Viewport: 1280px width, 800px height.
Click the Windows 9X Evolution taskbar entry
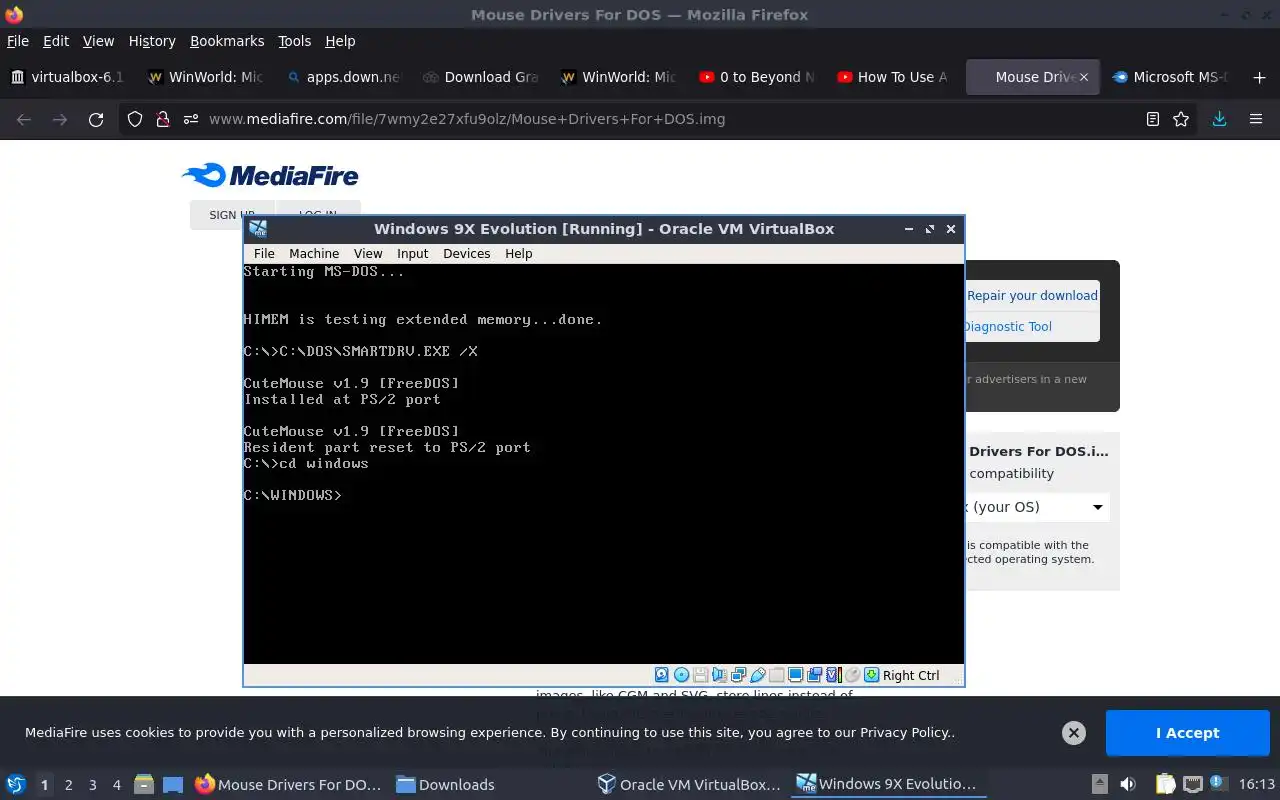(886, 784)
